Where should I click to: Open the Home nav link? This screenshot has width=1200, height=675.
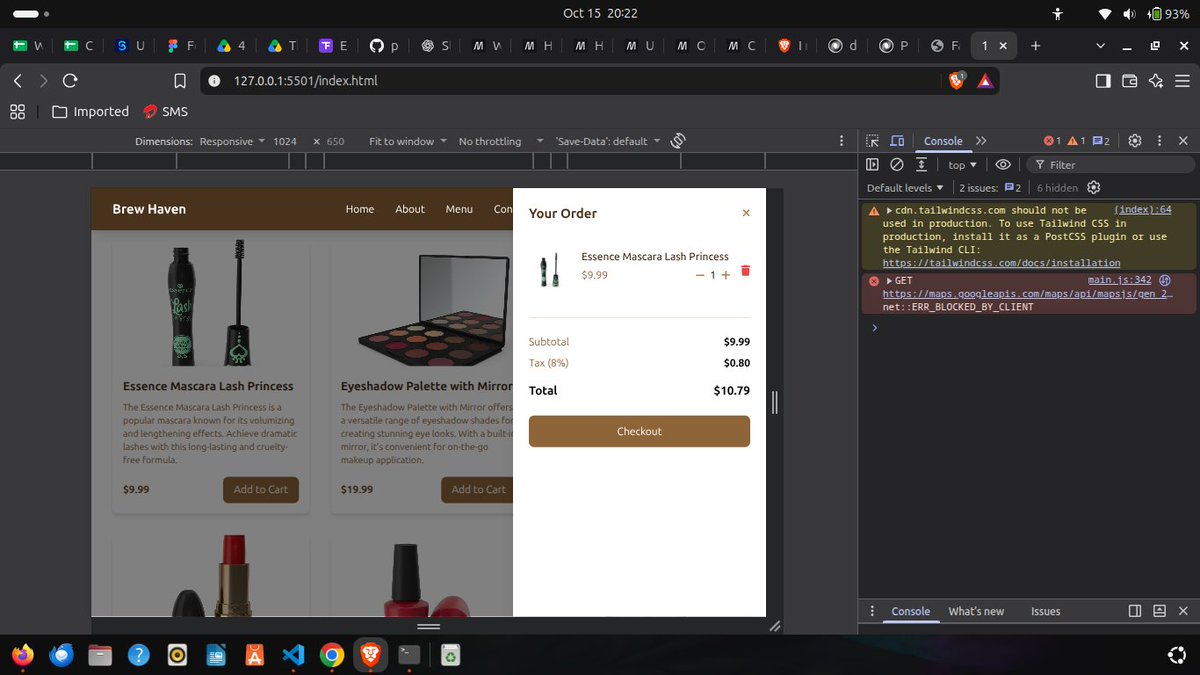(x=360, y=209)
